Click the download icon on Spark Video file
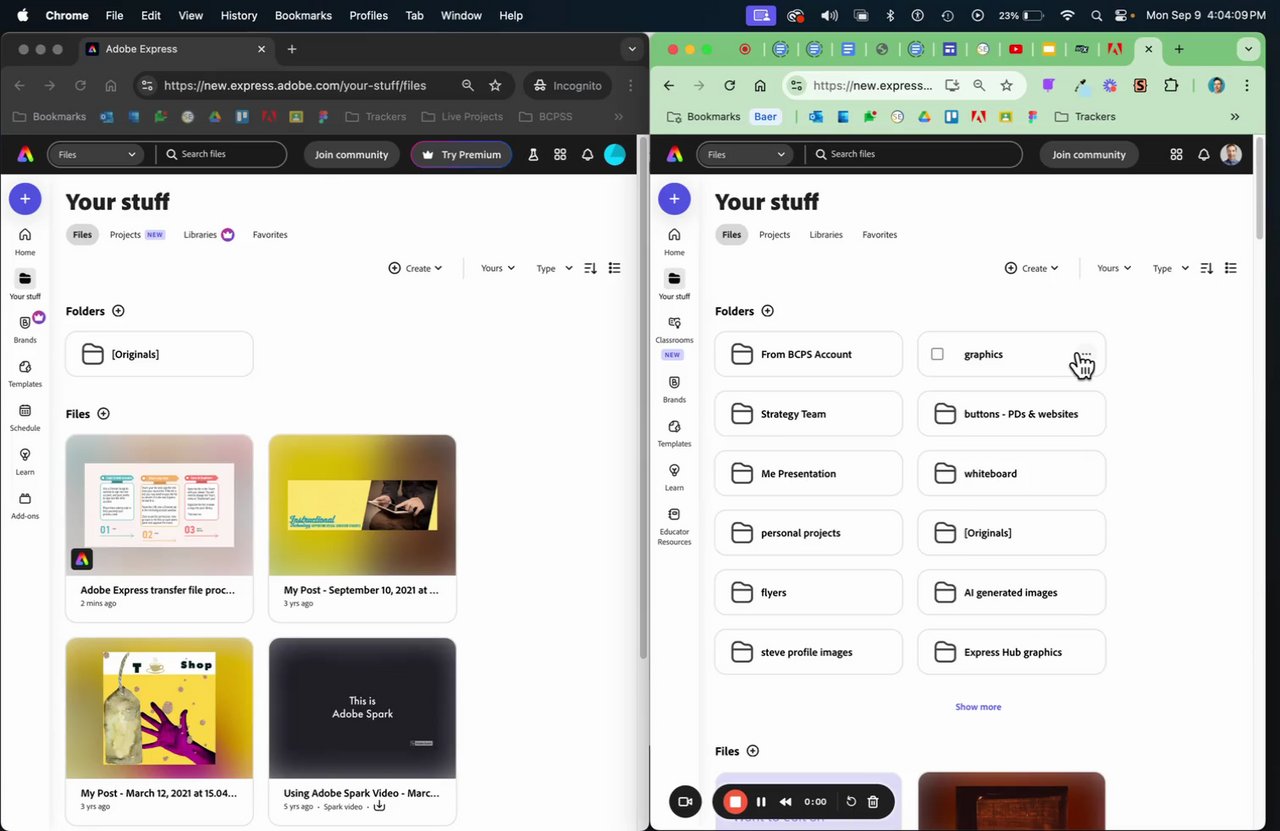 click(379, 806)
